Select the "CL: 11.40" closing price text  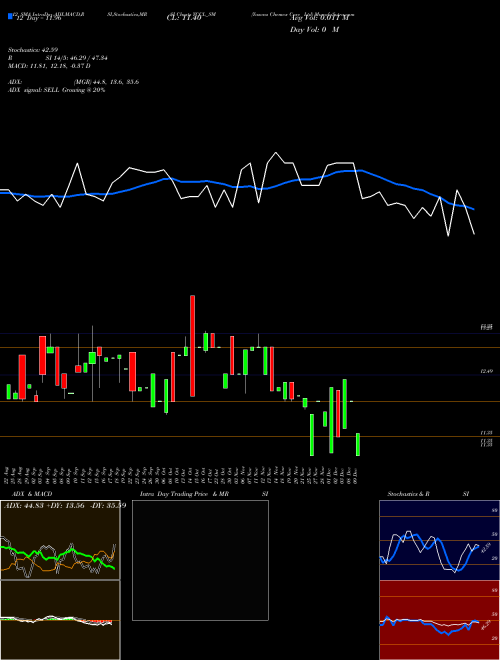(x=184, y=18)
